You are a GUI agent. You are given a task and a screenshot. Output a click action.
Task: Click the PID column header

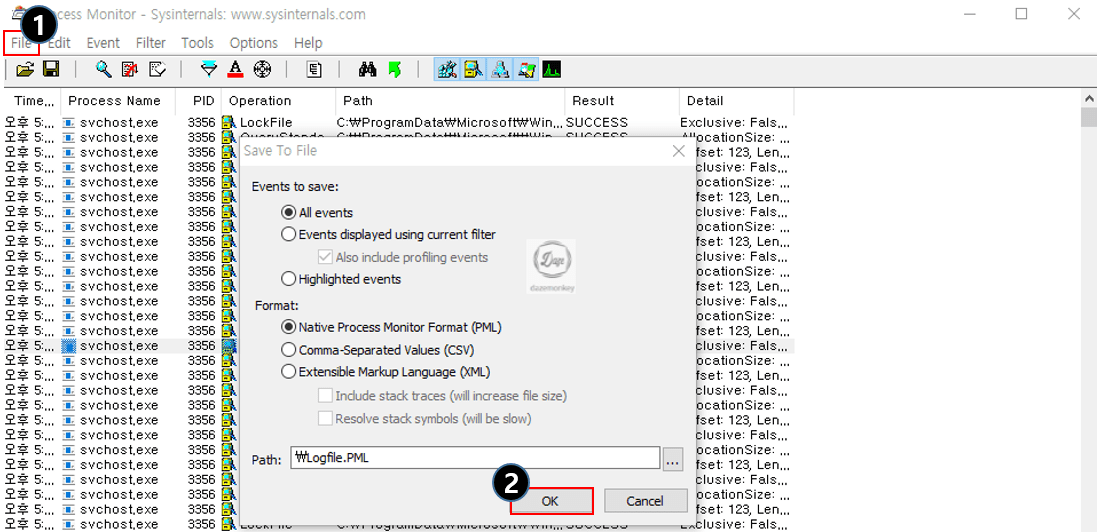(x=198, y=101)
